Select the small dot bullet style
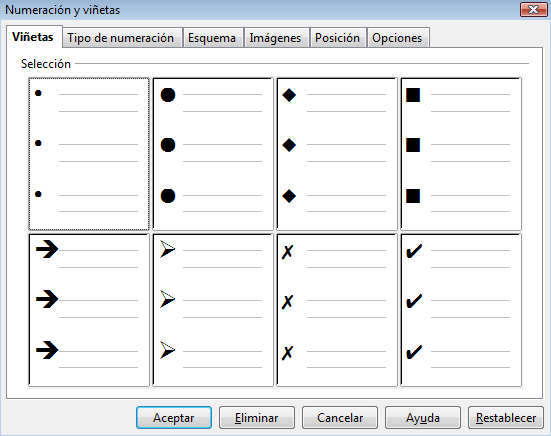 coord(89,154)
